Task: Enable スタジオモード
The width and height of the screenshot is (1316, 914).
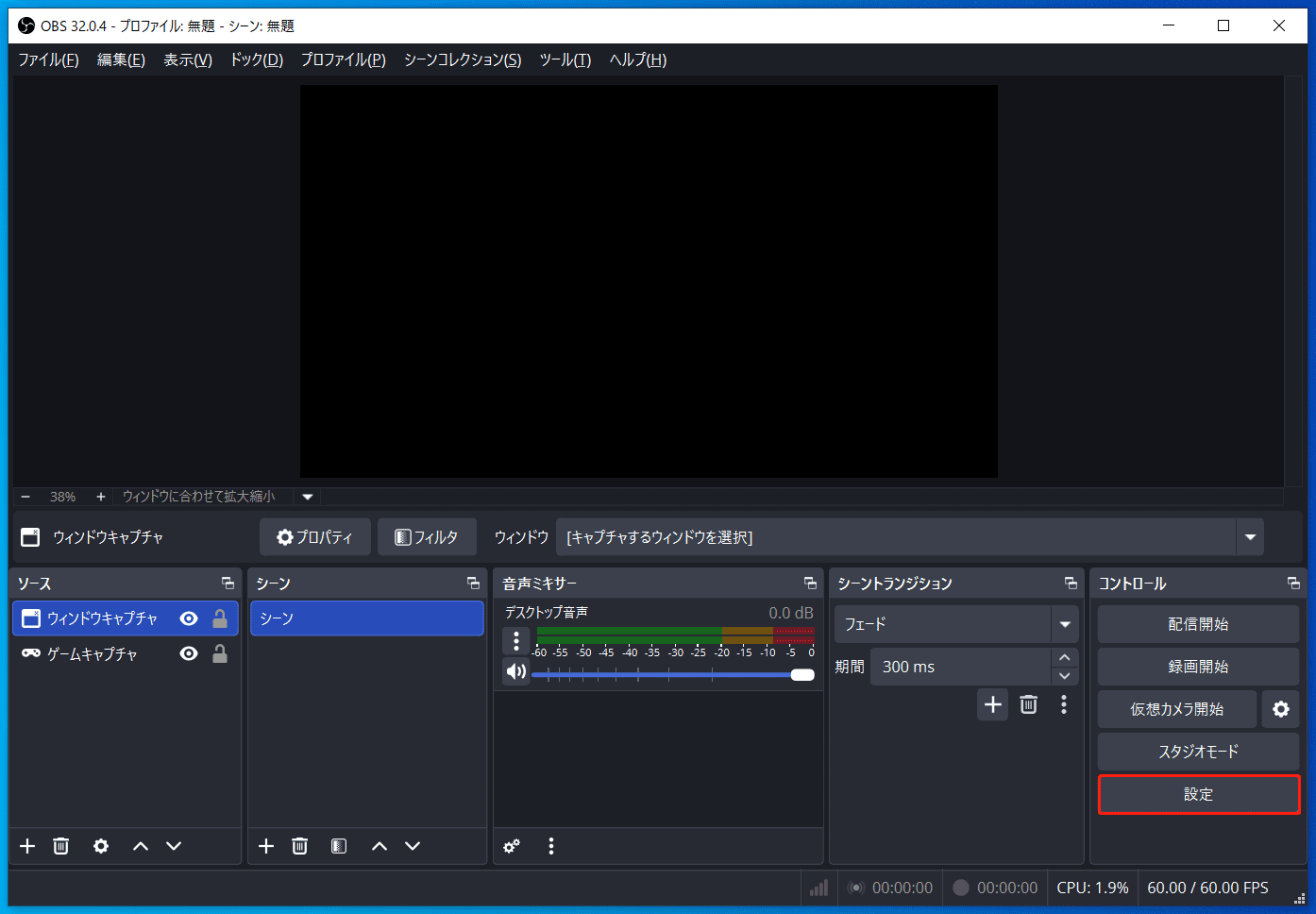Action: pos(1199,752)
